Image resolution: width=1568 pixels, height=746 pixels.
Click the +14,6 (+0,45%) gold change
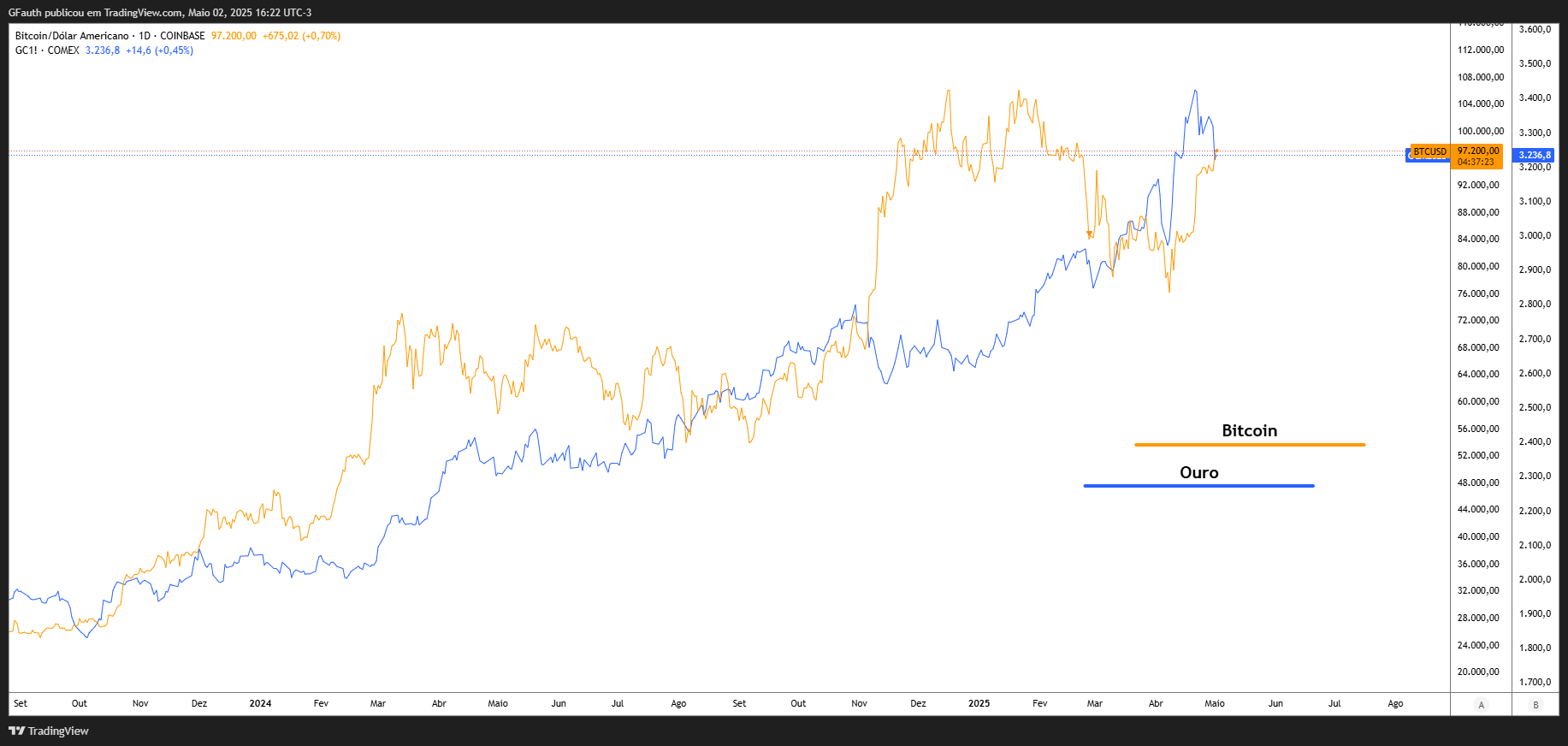159,50
